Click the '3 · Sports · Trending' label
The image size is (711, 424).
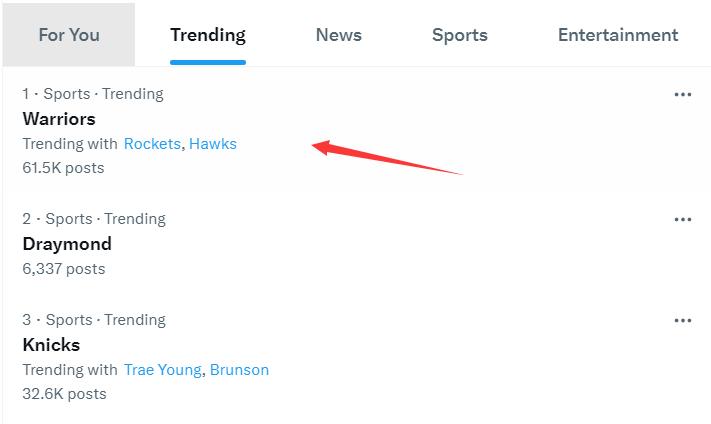tap(94, 320)
